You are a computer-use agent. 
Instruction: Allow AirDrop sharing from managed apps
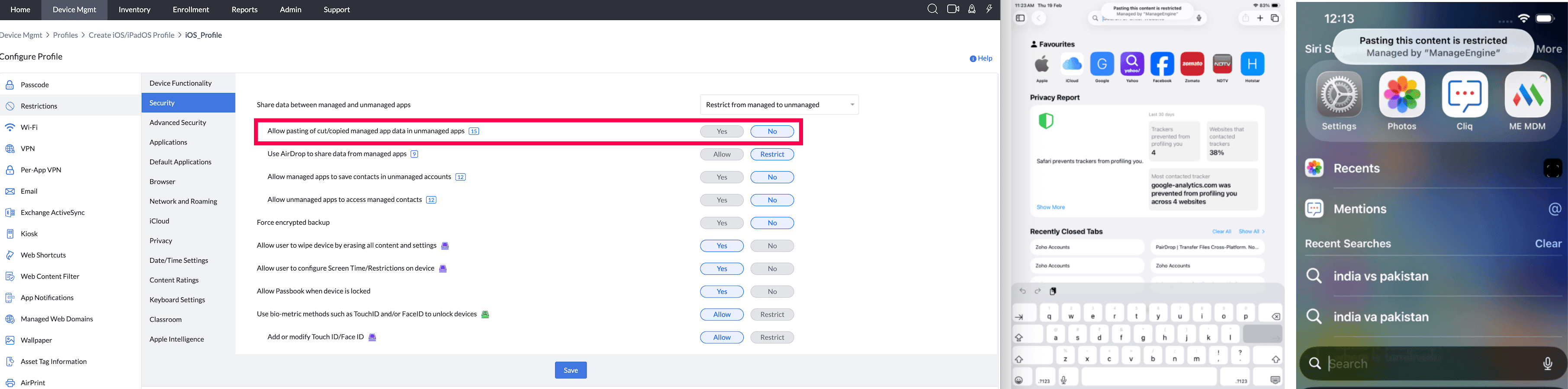pyautogui.click(x=722, y=154)
